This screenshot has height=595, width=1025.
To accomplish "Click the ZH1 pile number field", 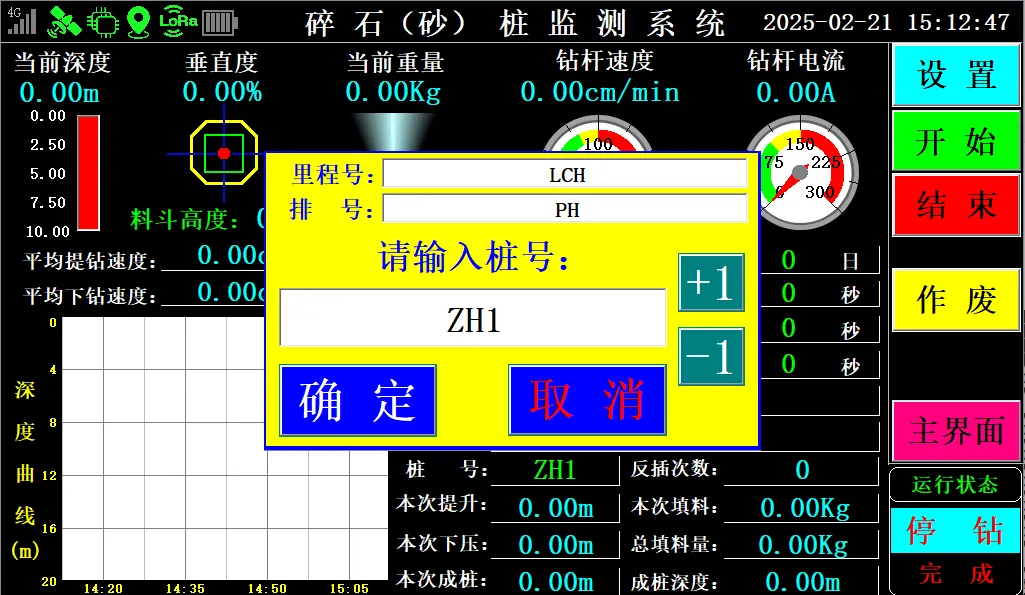I will coord(473,319).
